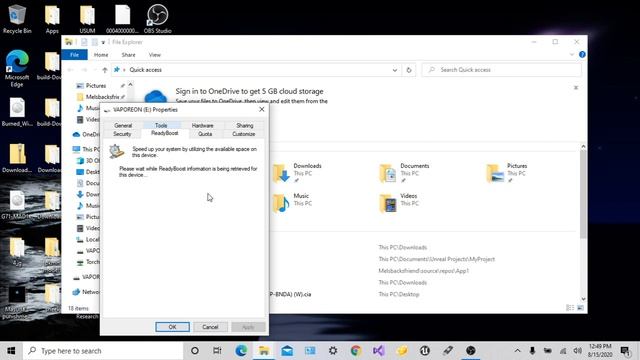Click the Documents folder in Quick access
The height and width of the screenshot is (360, 640).
click(x=404, y=173)
